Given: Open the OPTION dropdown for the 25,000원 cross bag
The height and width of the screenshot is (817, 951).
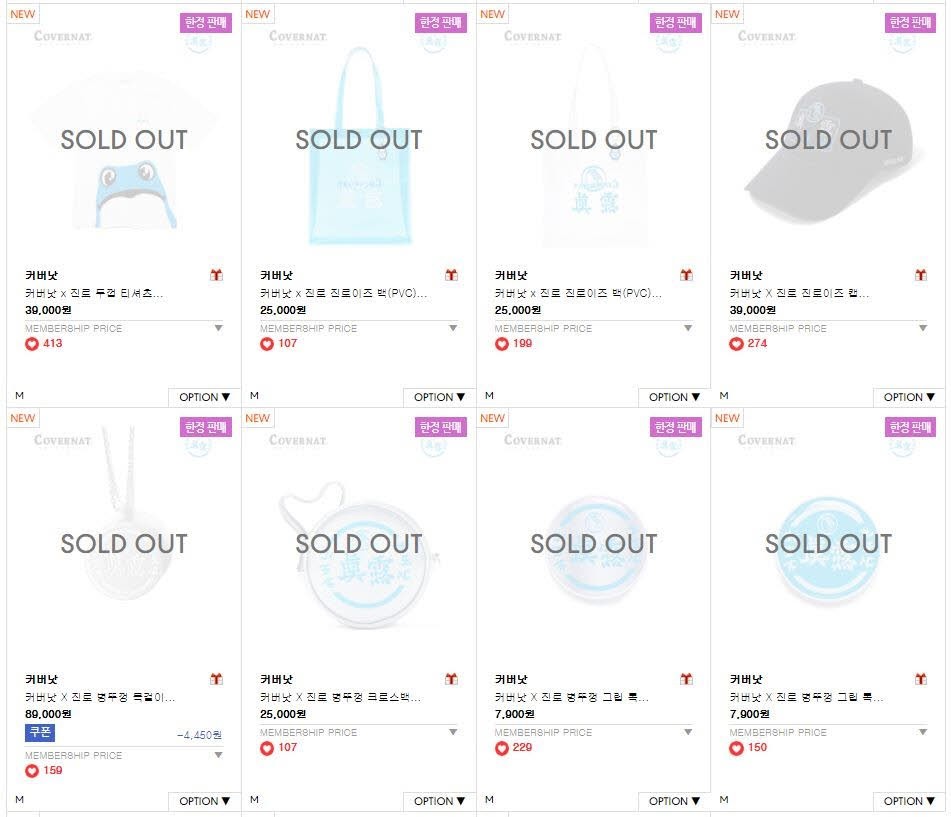Looking at the screenshot, I should pyautogui.click(x=439, y=801).
